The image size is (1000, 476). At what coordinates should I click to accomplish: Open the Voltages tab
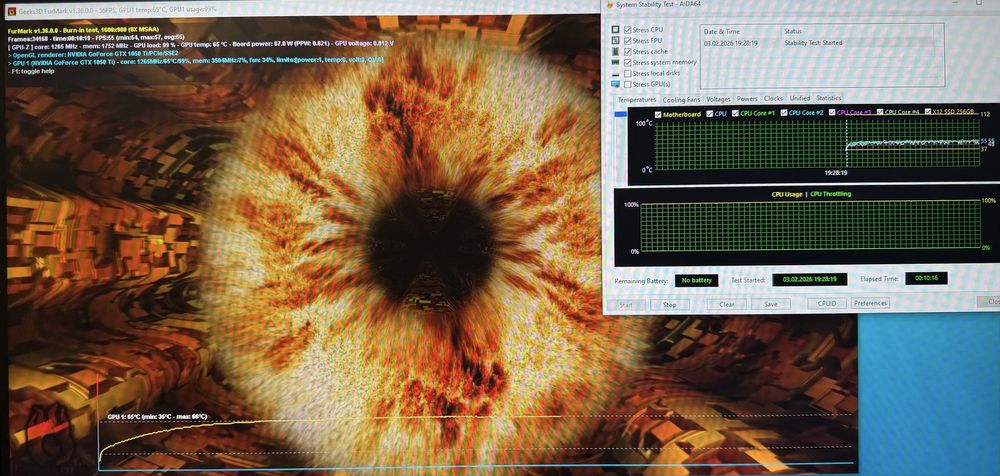[718, 99]
